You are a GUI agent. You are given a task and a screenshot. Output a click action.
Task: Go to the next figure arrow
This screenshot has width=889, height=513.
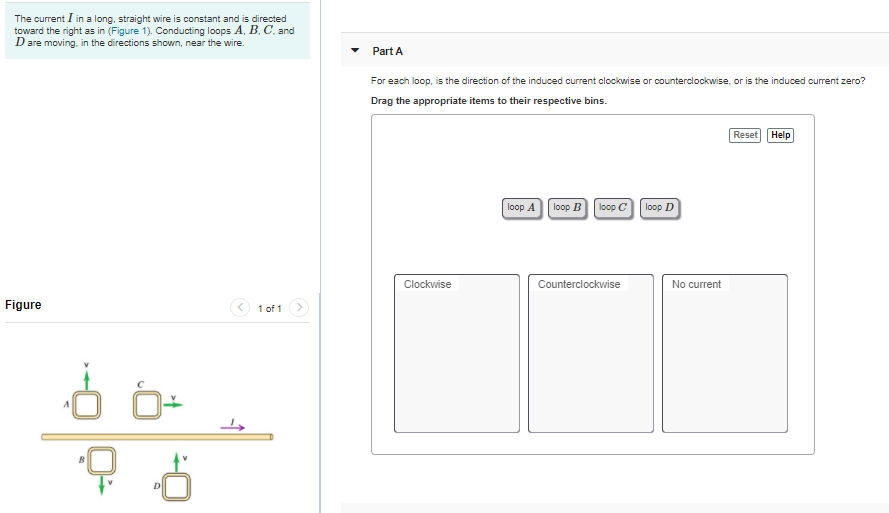coord(299,307)
